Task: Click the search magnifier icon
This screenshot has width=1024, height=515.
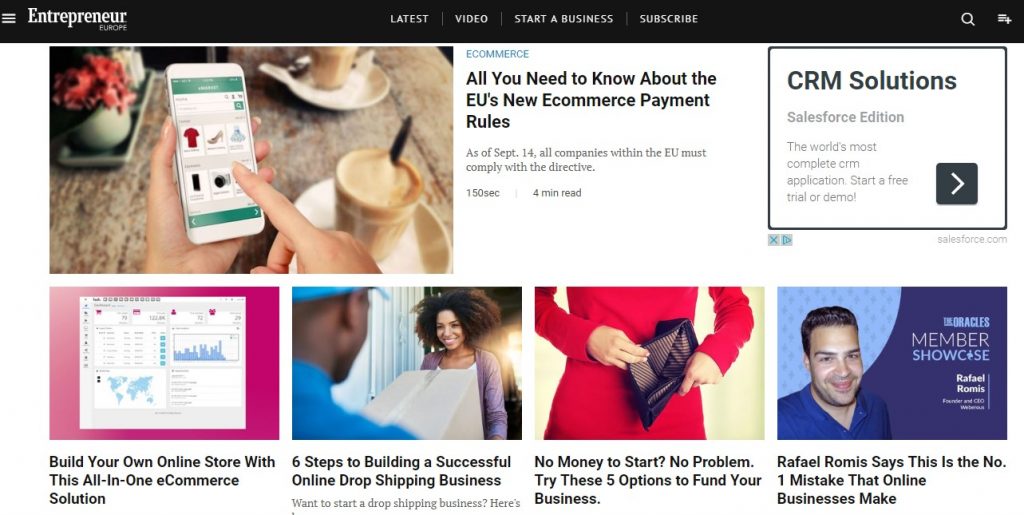Action: coord(967,19)
